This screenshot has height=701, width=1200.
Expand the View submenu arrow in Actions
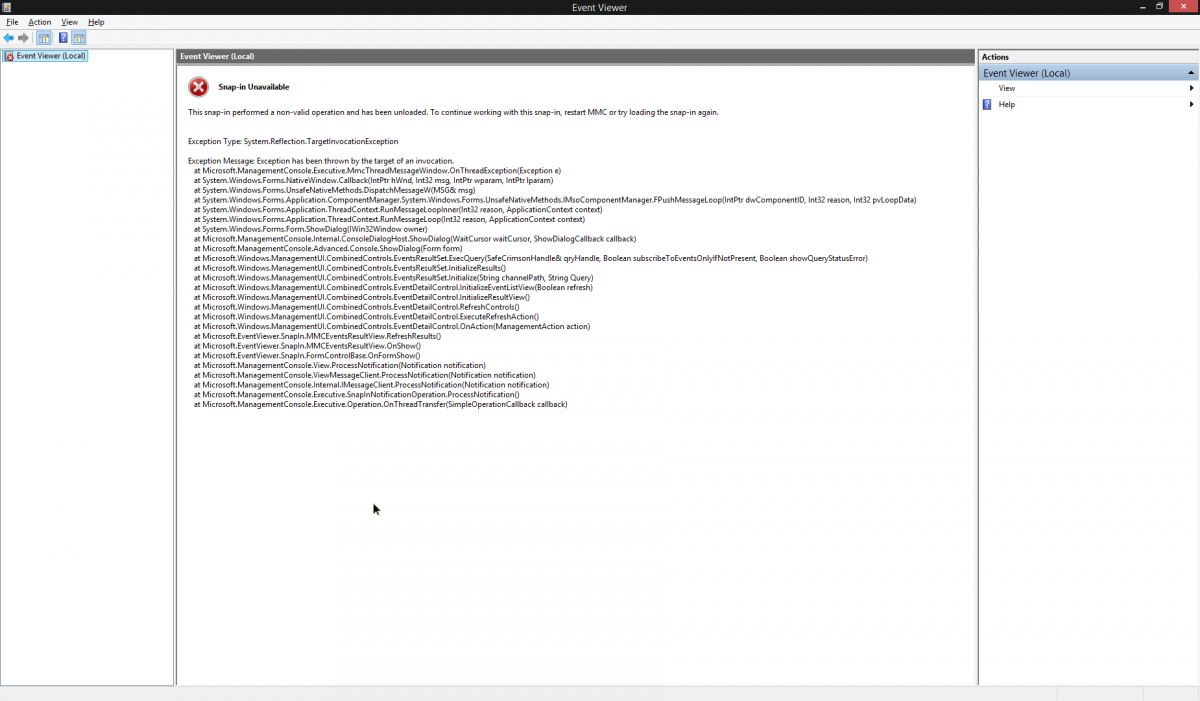1191,88
